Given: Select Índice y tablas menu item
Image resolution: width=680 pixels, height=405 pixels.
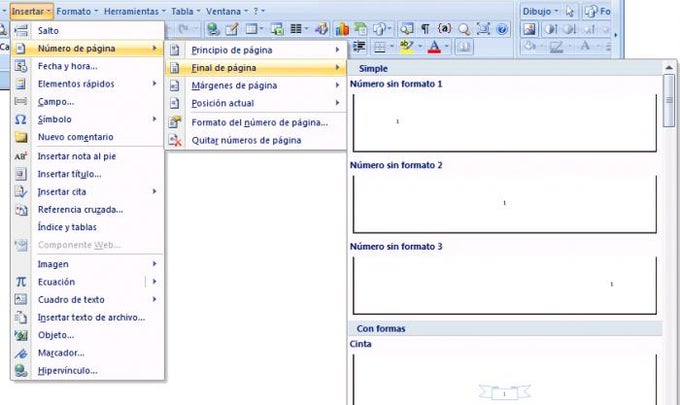Looking at the screenshot, I should tap(87, 227).
